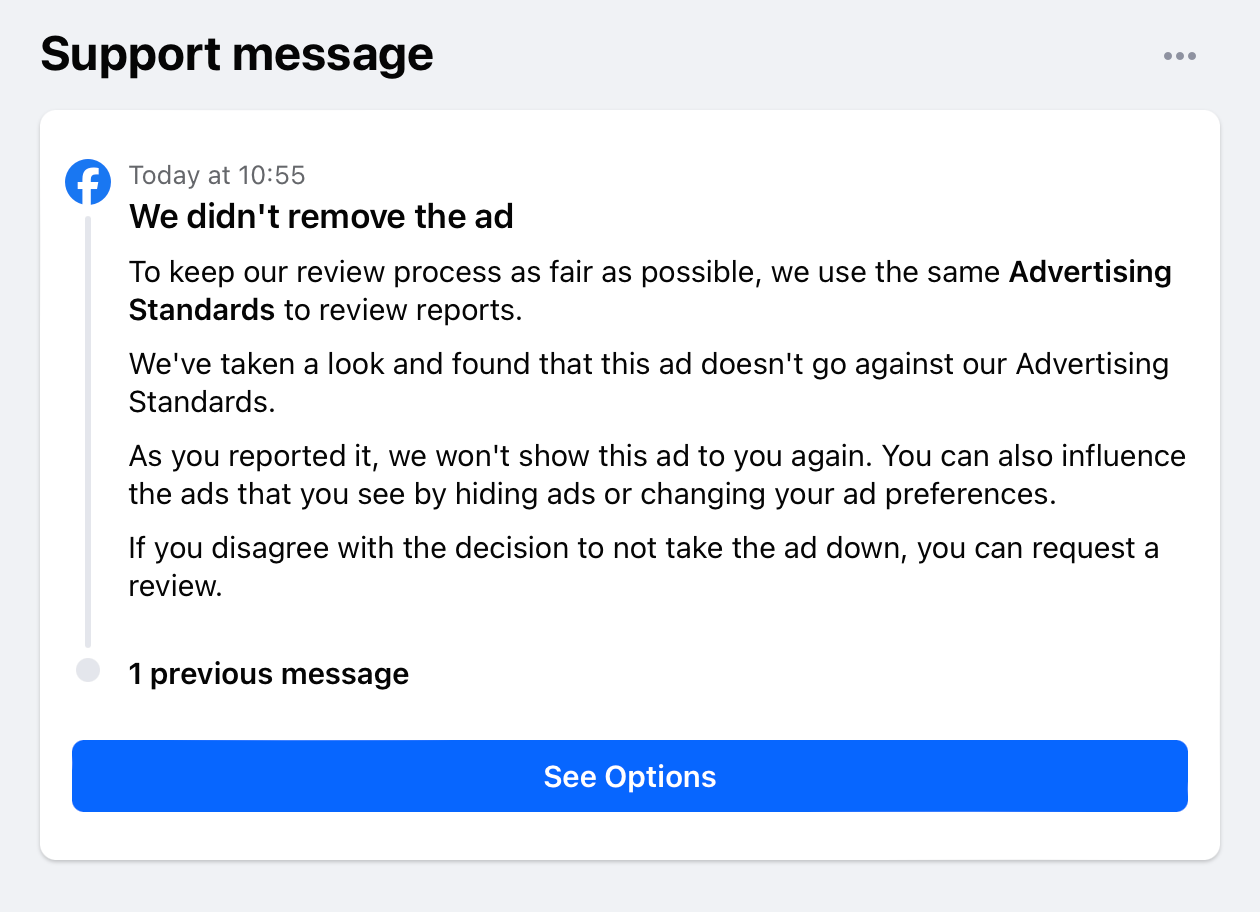Click the See Options button
Viewport: 1260px width, 912px height.
point(630,776)
